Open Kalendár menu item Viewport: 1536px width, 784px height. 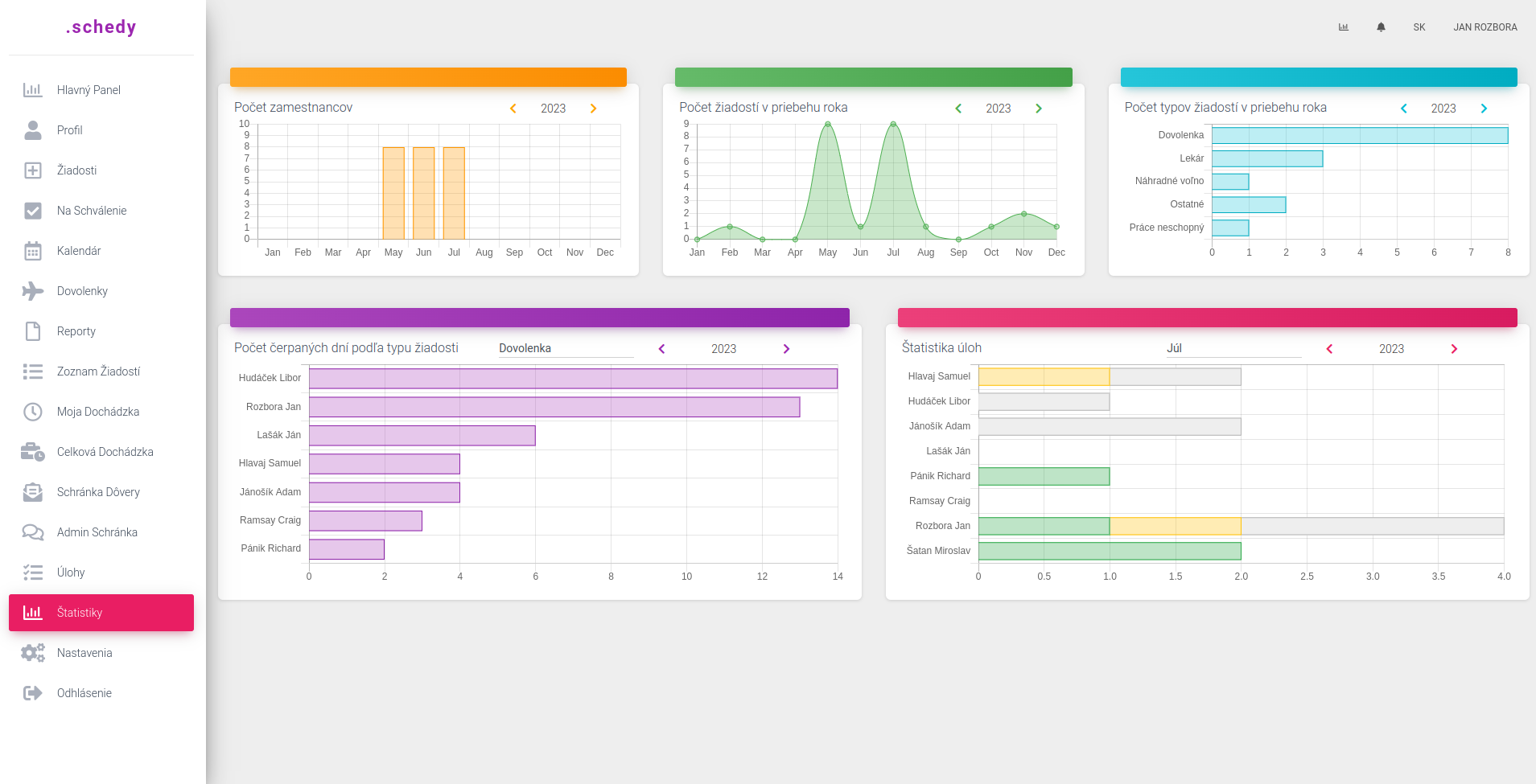pos(101,251)
